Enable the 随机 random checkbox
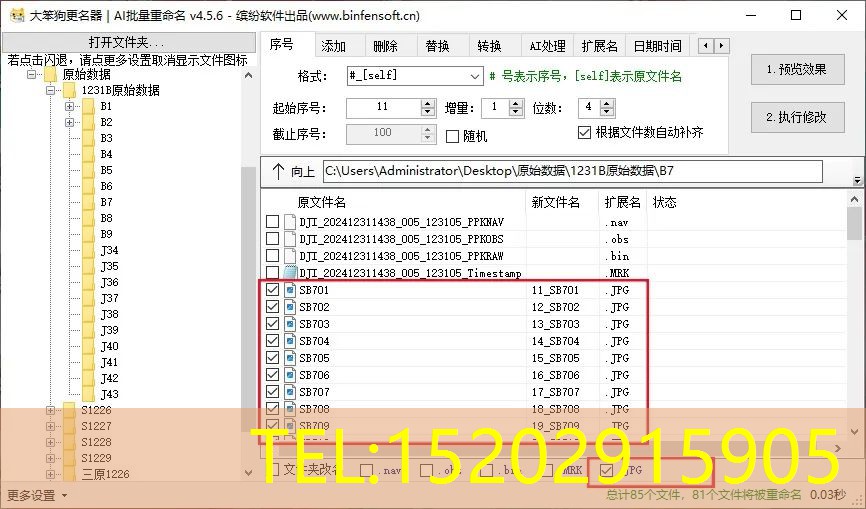The height and width of the screenshot is (509, 866). coord(453,136)
